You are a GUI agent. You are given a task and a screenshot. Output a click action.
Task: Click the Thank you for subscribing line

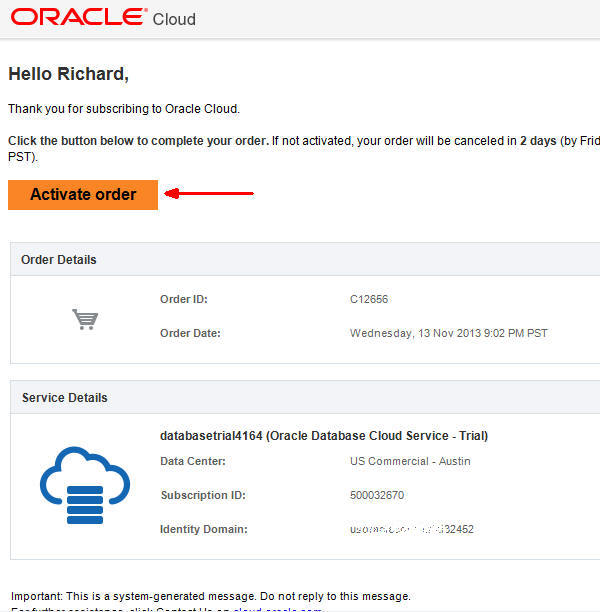(x=124, y=108)
